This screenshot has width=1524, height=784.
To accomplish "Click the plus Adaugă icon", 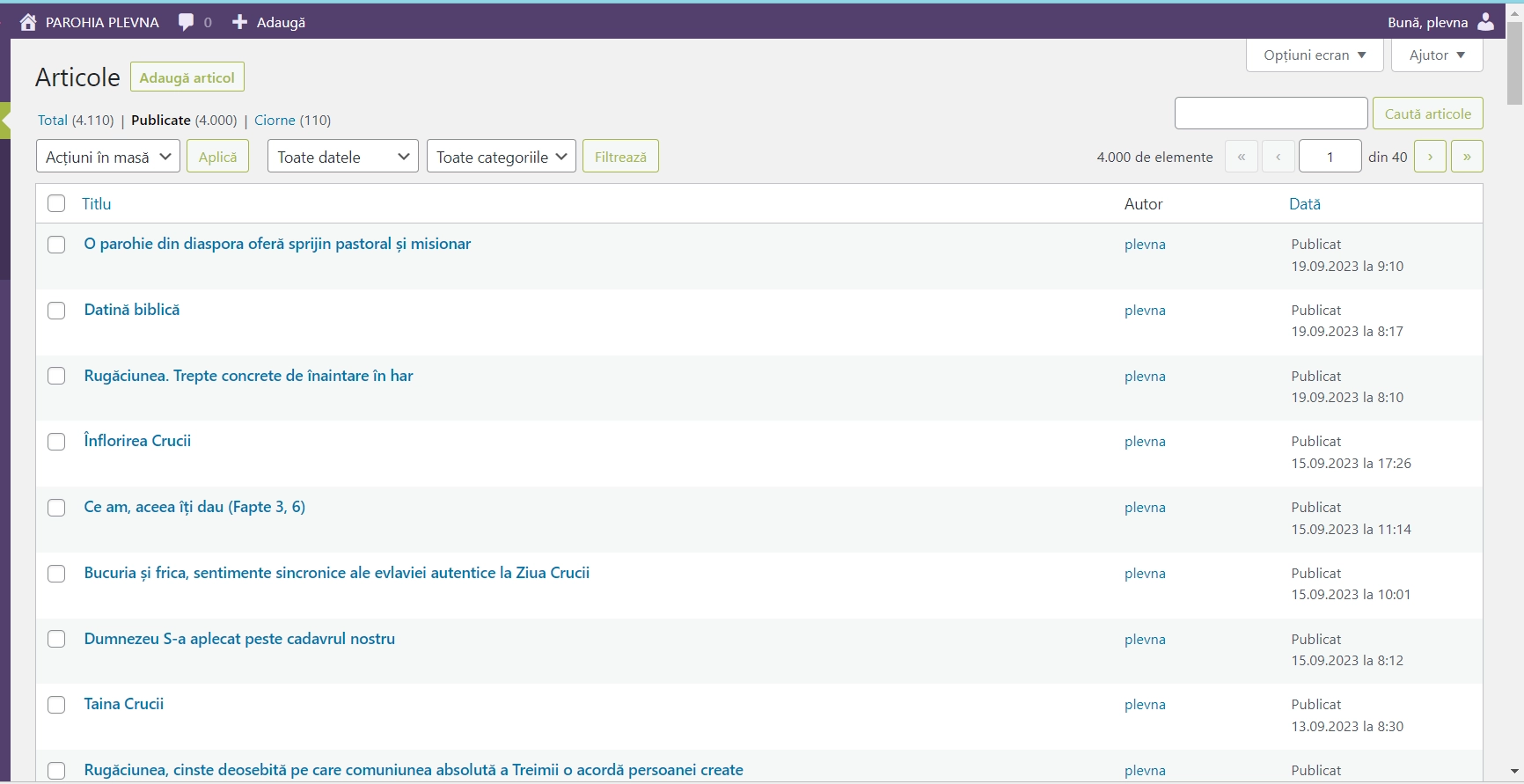I will [x=239, y=22].
